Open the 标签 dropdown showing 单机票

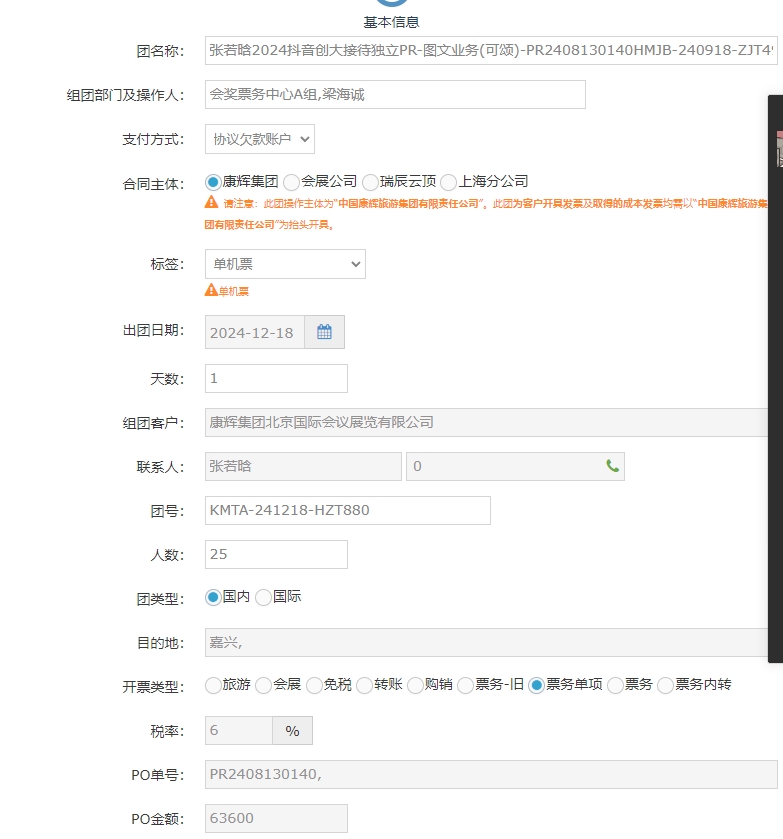[x=285, y=264]
